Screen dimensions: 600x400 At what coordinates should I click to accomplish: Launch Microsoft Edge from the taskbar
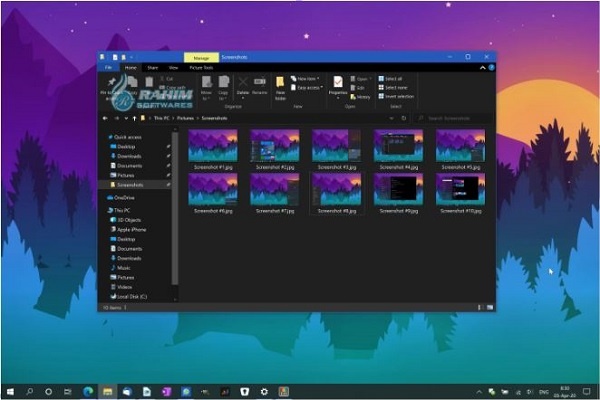click(88, 392)
